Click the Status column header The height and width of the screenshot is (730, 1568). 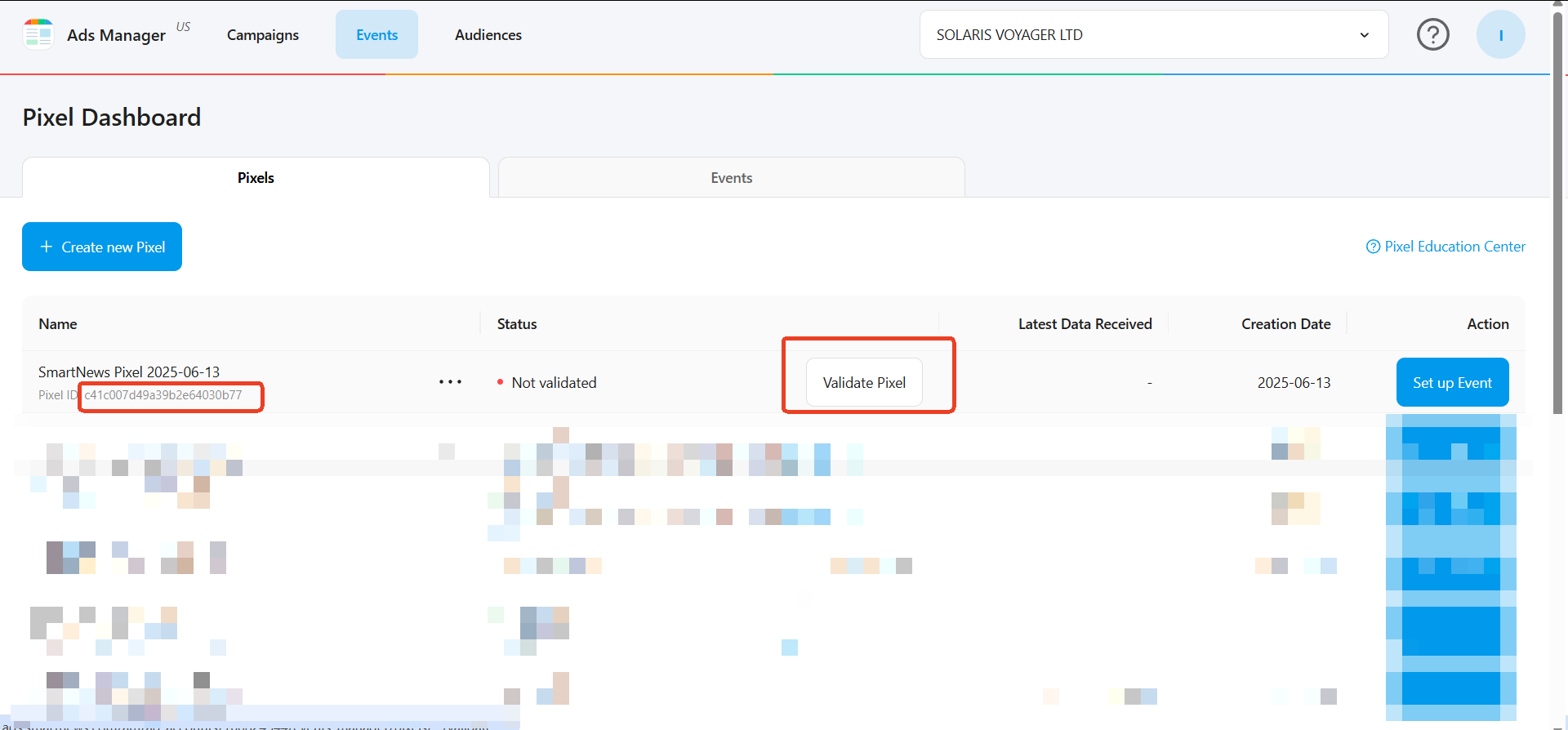517,324
